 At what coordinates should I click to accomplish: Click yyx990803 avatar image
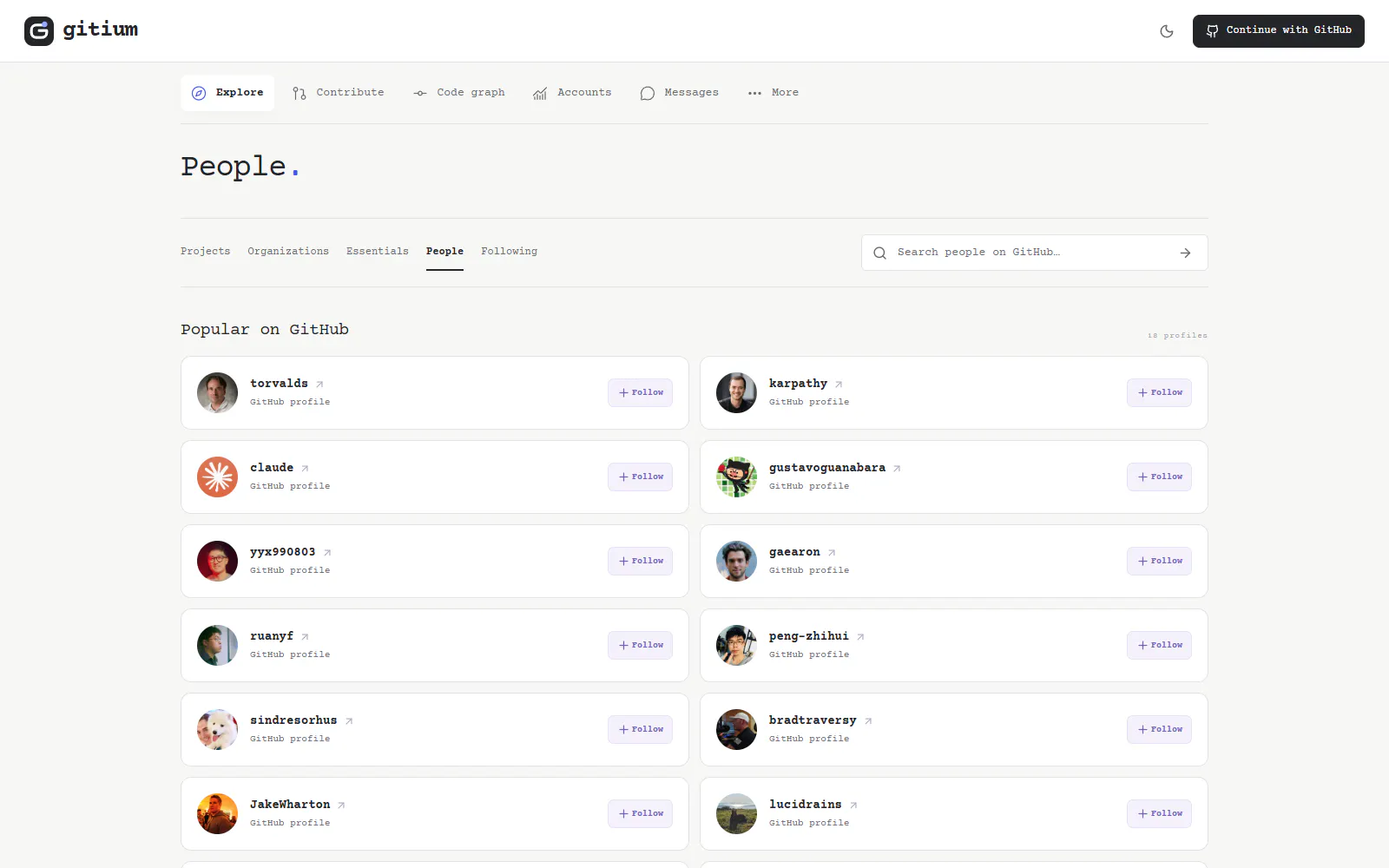tap(217, 562)
